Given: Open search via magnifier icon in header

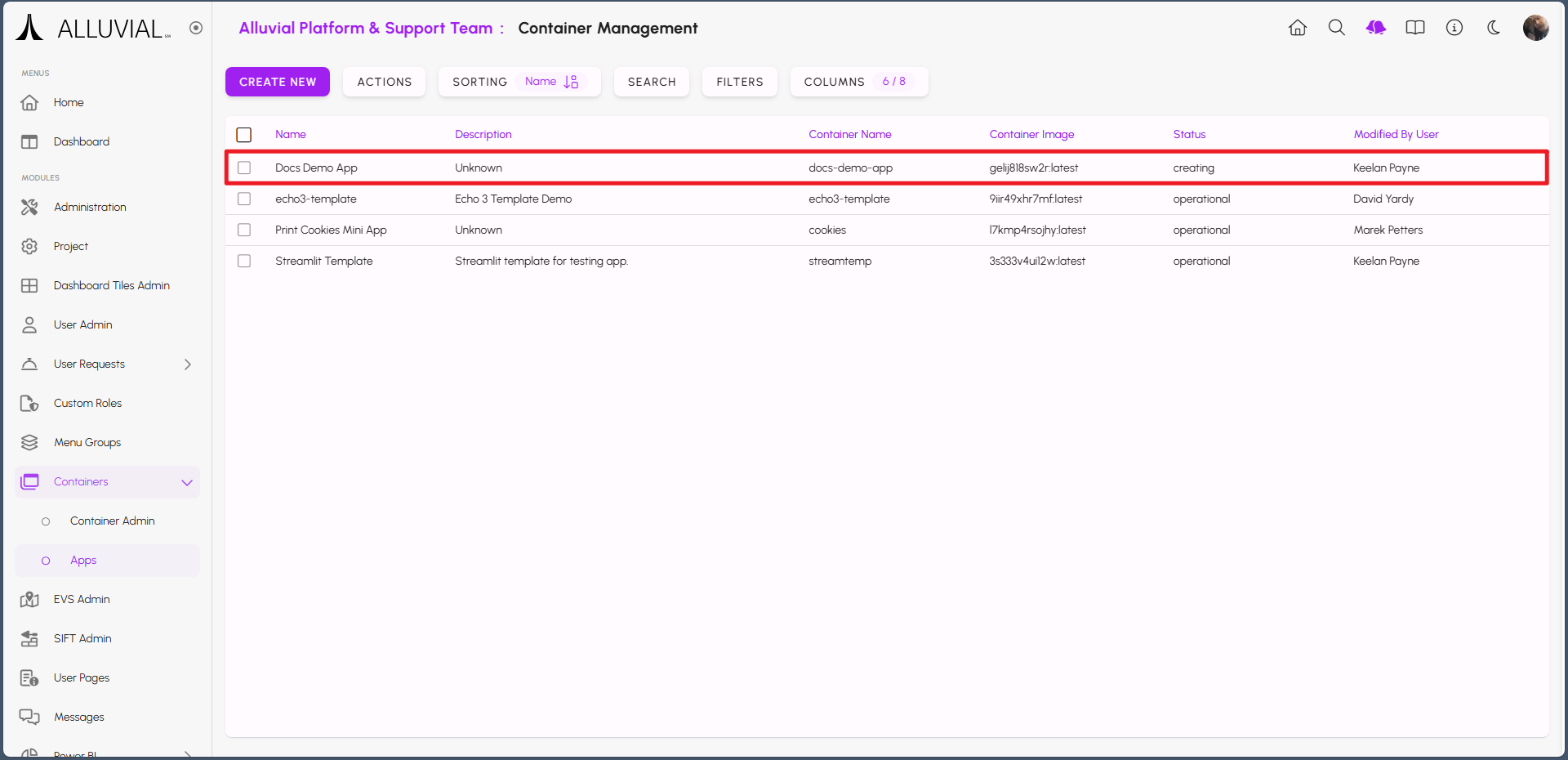Looking at the screenshot, I should tap(1336, 28).
